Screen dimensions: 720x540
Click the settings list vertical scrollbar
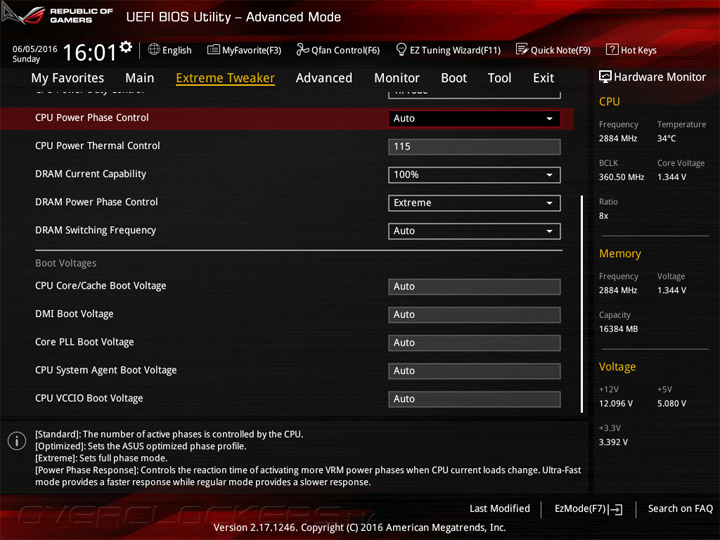tap(582, 304)
